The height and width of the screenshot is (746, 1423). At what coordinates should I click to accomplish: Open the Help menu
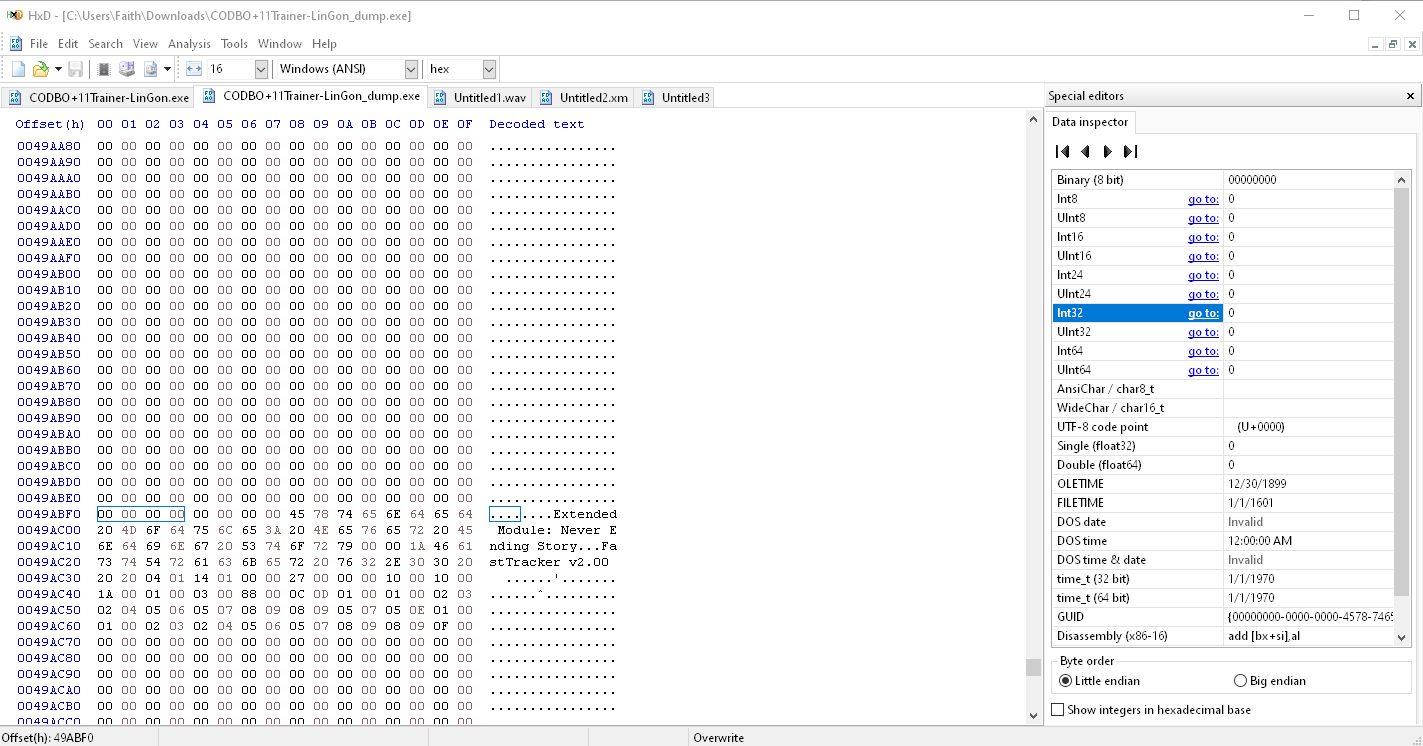pyautogui.click(x=324, y=44)
